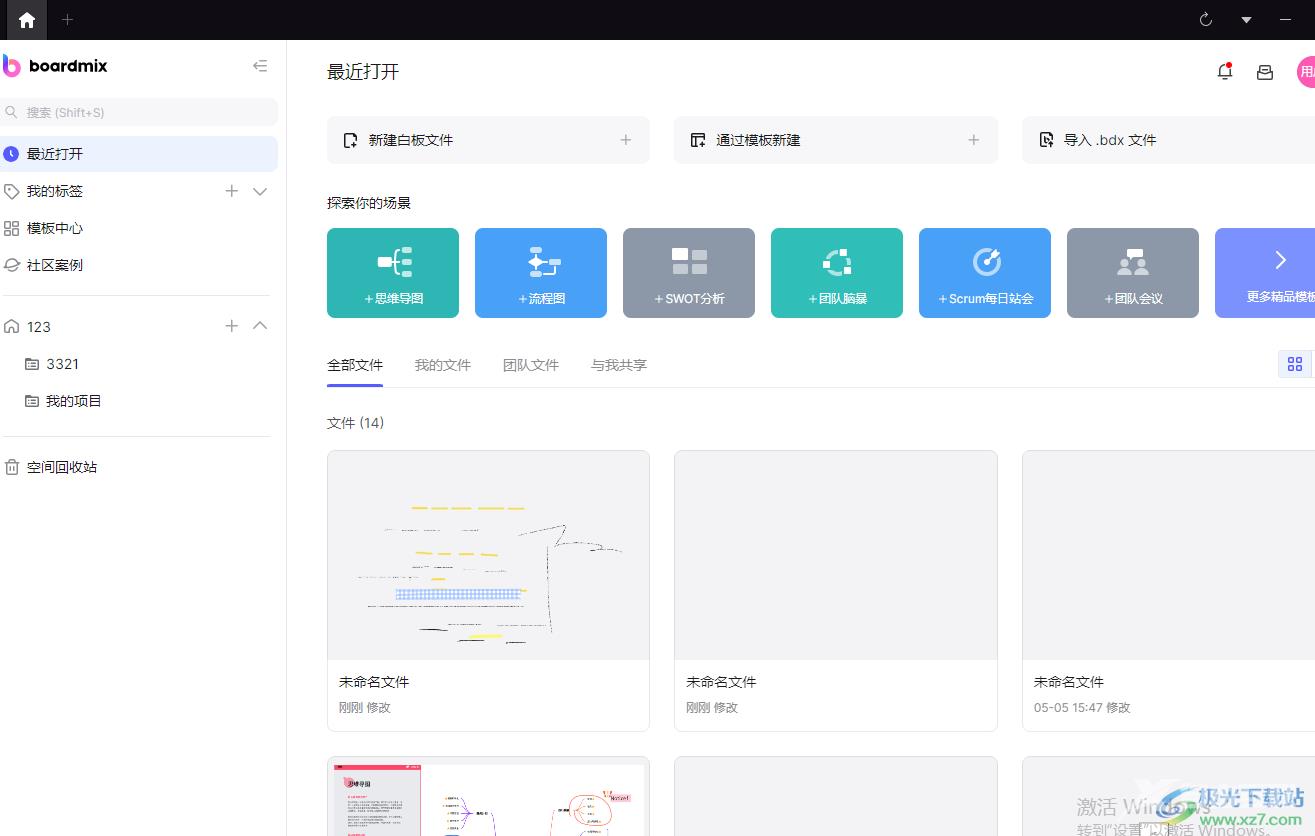Create a new whiteboard file 新建白板文件
Viewport: 1315px width, 836px height.
click(x=488, y=140)
